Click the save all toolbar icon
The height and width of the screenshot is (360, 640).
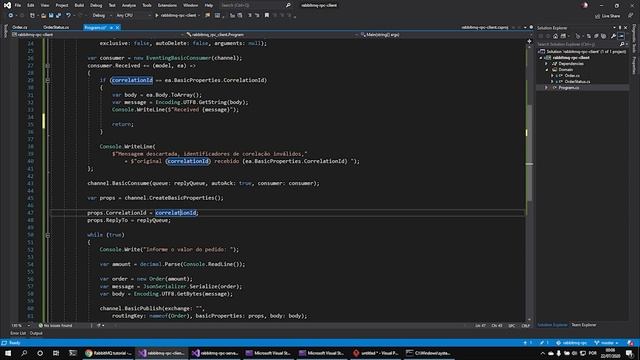(x=58, y=16)
